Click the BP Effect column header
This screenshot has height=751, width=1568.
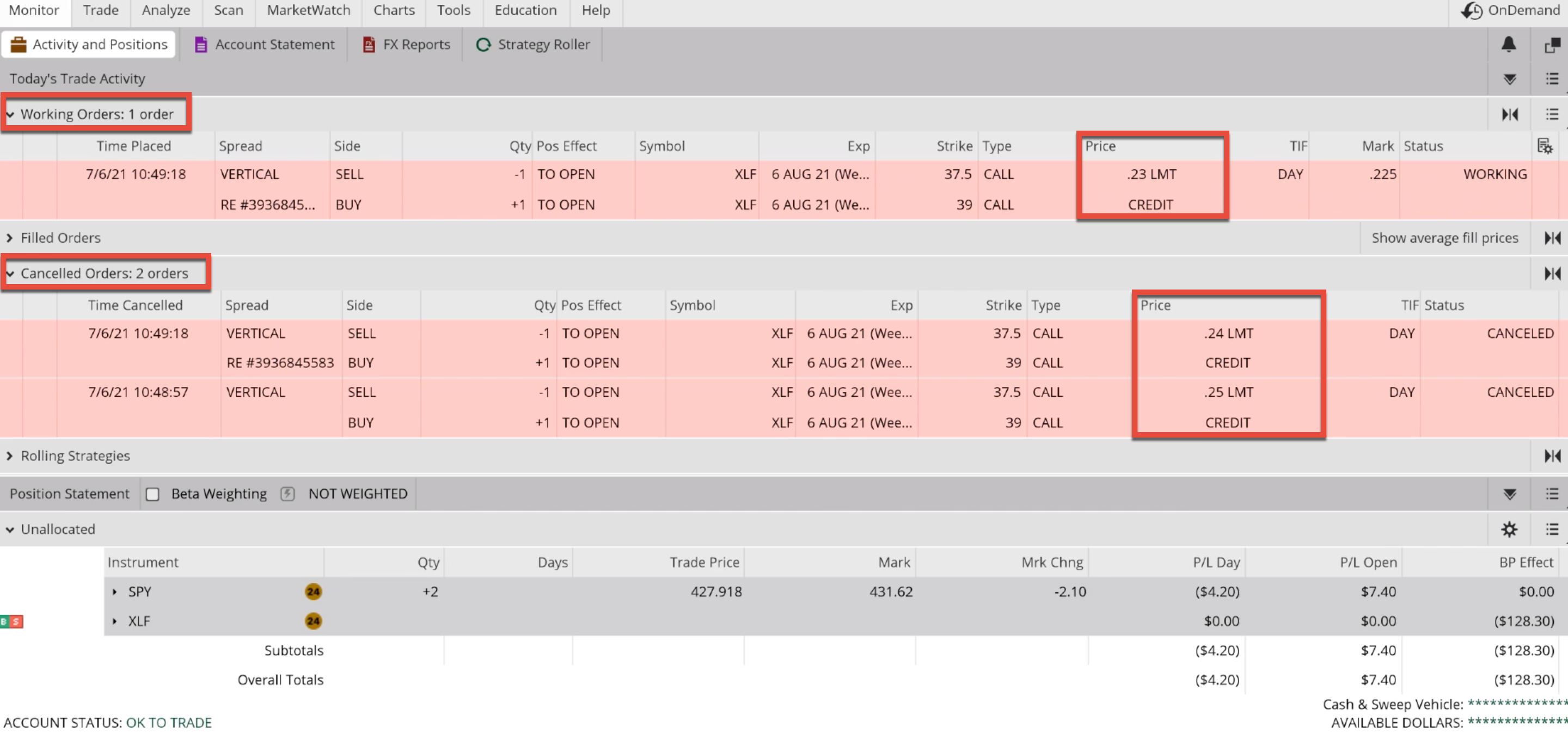(x=1526, y=562)
